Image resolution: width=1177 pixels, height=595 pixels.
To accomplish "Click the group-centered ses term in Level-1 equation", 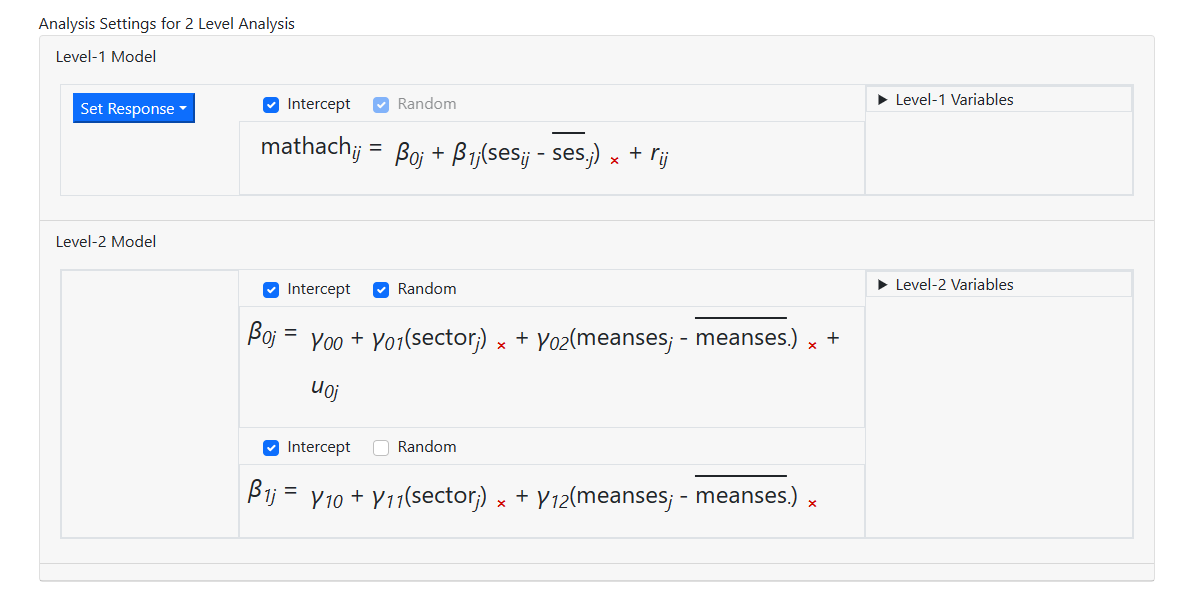I will click(x=527, y=154).
